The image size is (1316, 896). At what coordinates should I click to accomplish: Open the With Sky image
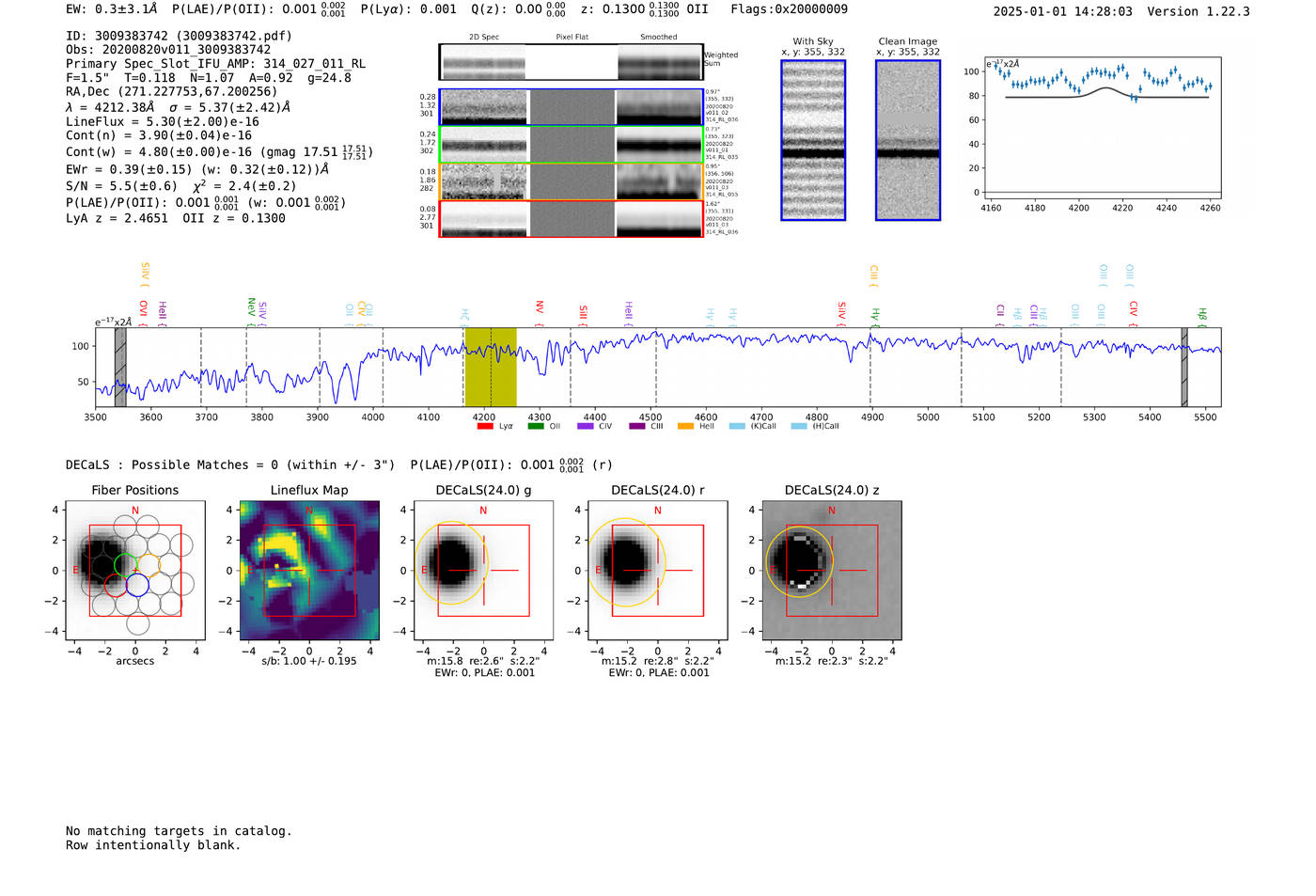click(x=813, y=140)
